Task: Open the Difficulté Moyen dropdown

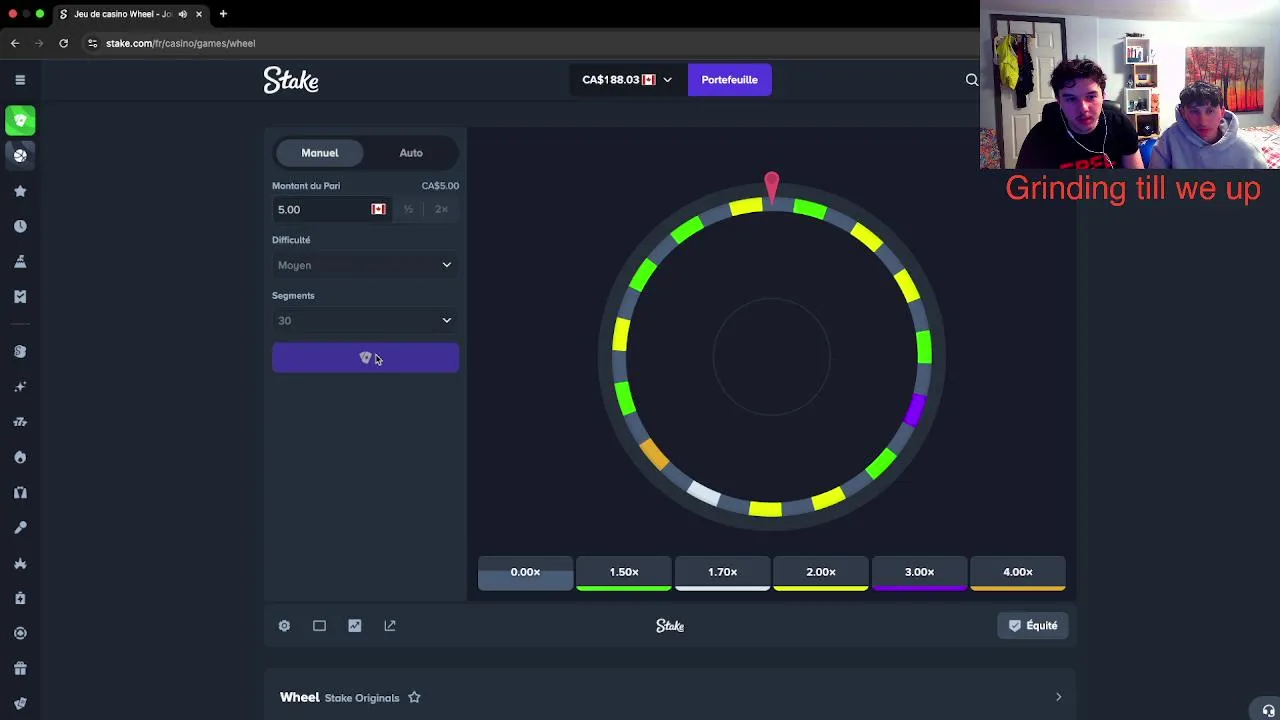Action: [365, 265]
